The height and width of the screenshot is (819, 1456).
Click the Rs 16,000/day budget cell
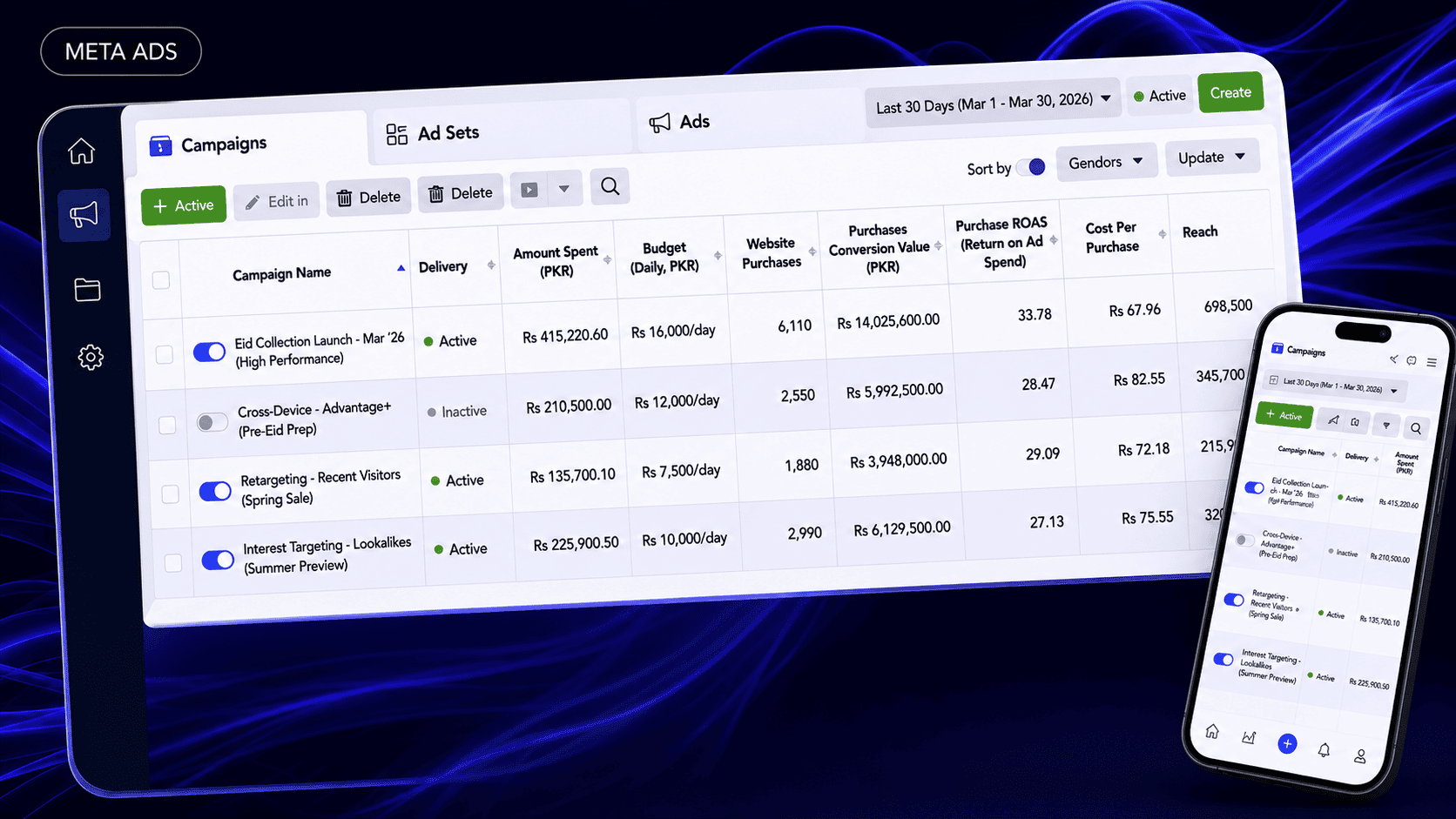[x=673, y=332]
